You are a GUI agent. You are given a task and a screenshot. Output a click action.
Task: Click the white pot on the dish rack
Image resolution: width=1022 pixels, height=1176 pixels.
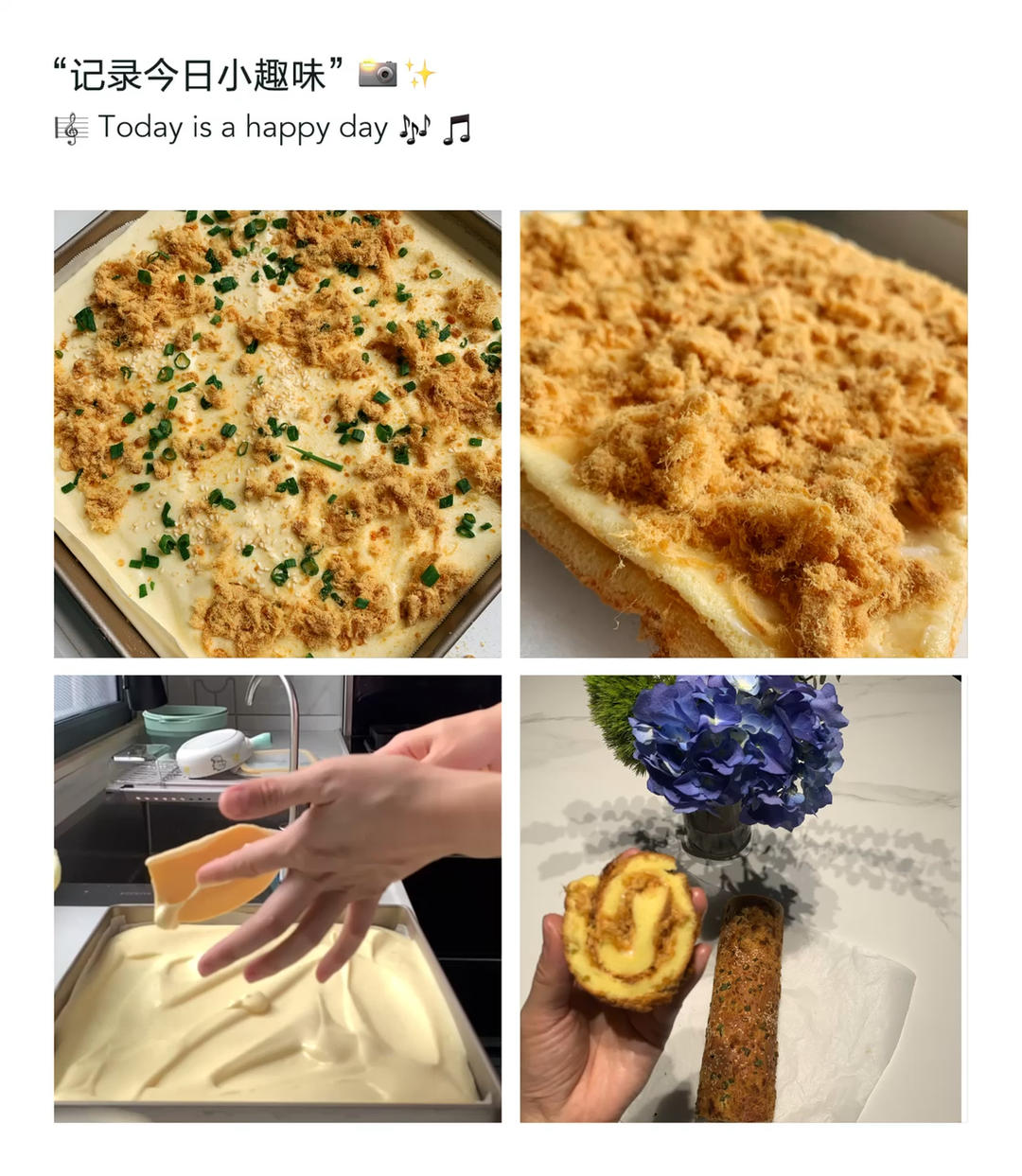point(215,752)
